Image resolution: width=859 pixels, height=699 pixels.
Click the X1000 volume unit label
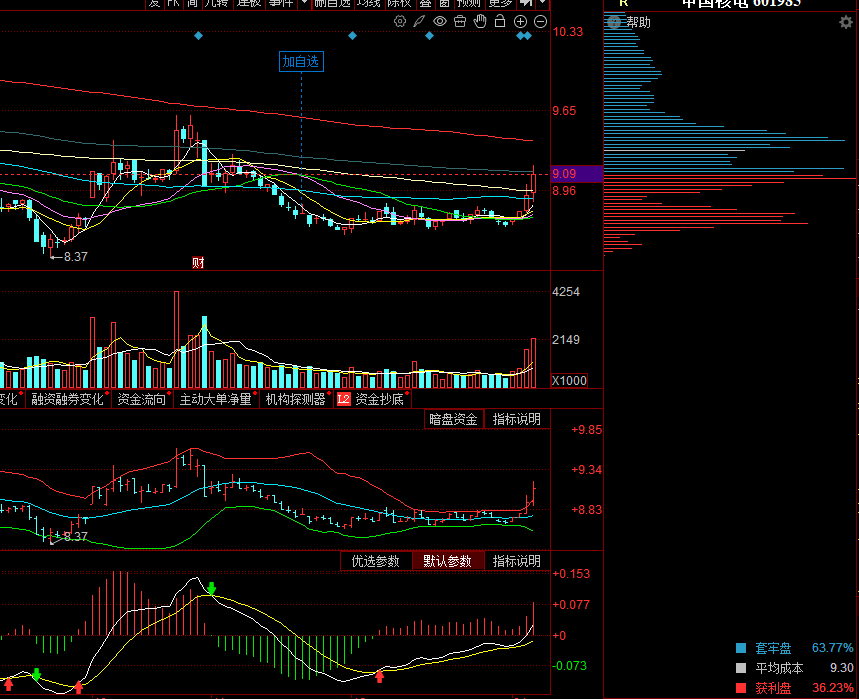[569, 380]
